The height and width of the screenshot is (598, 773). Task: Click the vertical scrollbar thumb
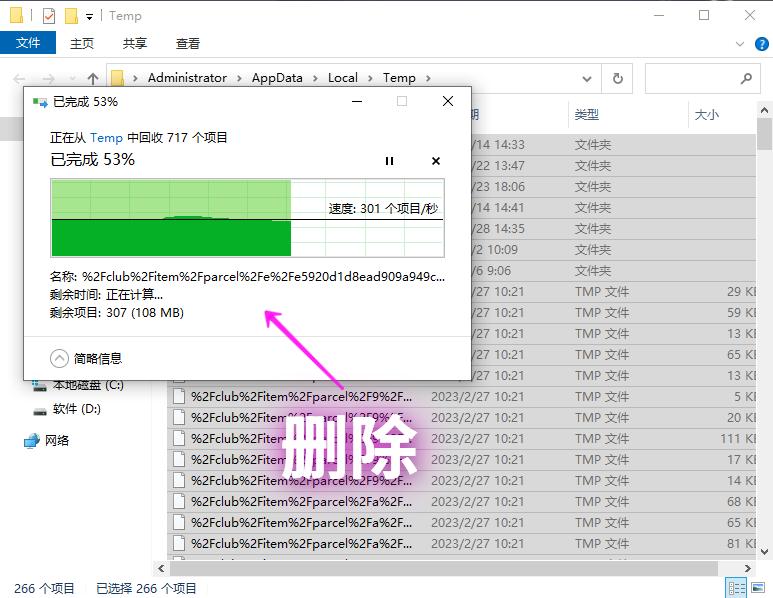(765, 134)
